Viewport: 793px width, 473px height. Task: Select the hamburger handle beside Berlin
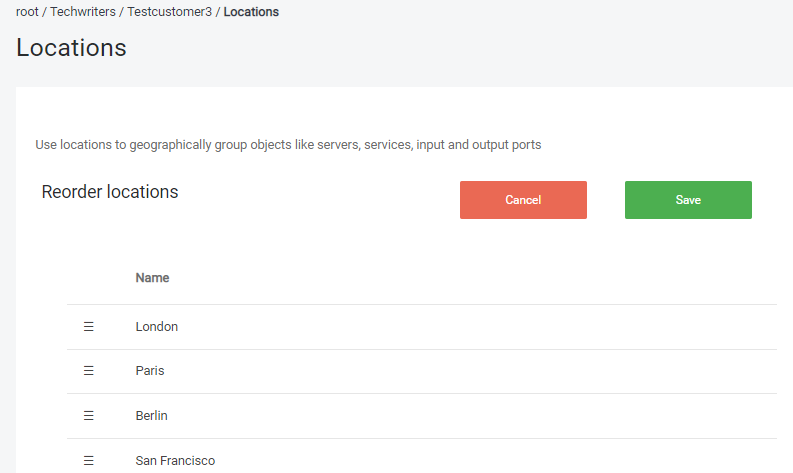pyautogui.click(x=88, y=415)
